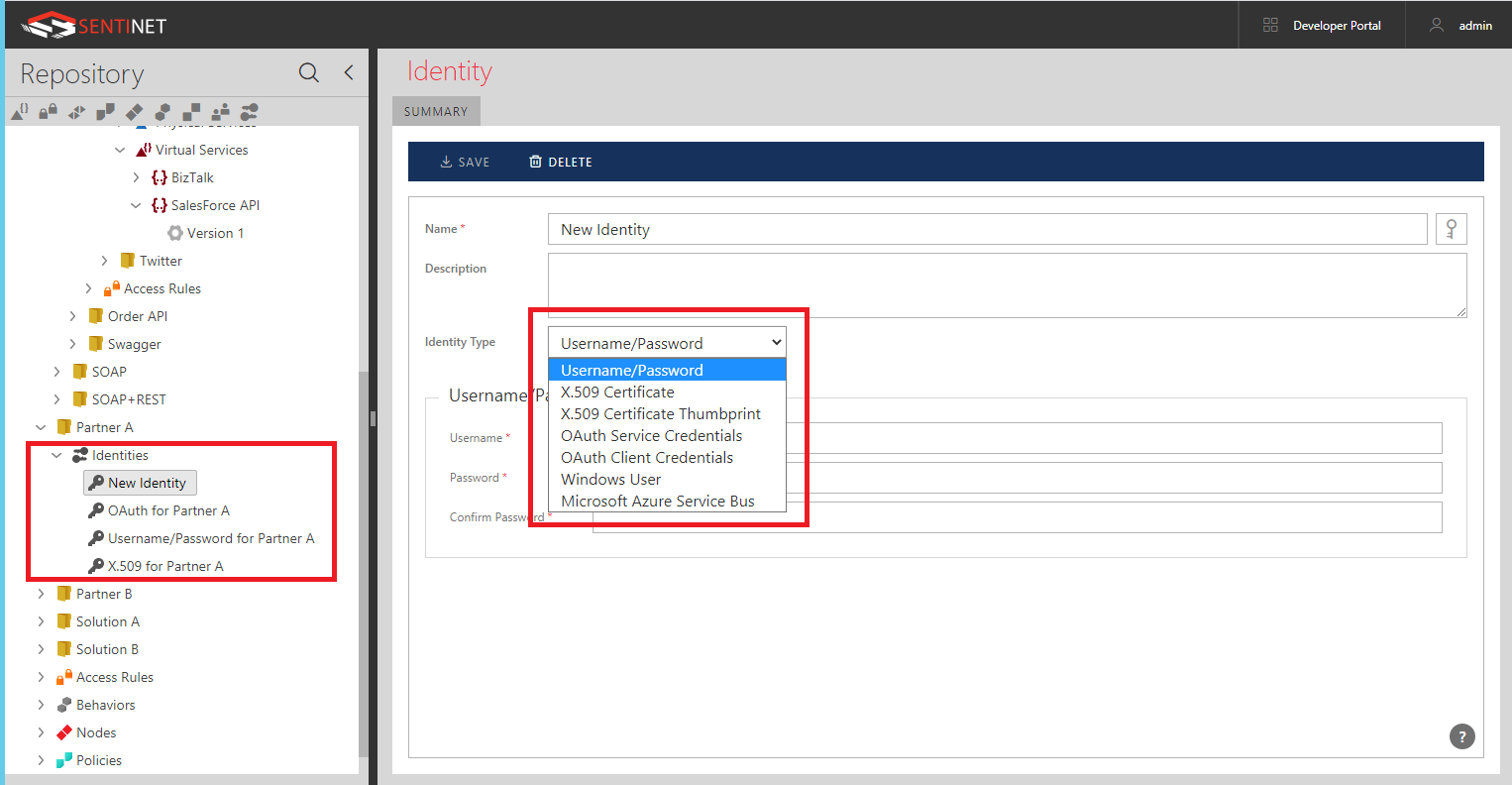Screen dimensions: 1512x785
Task: Open help with the question mark icon
Action: [x=1461, y=736]
